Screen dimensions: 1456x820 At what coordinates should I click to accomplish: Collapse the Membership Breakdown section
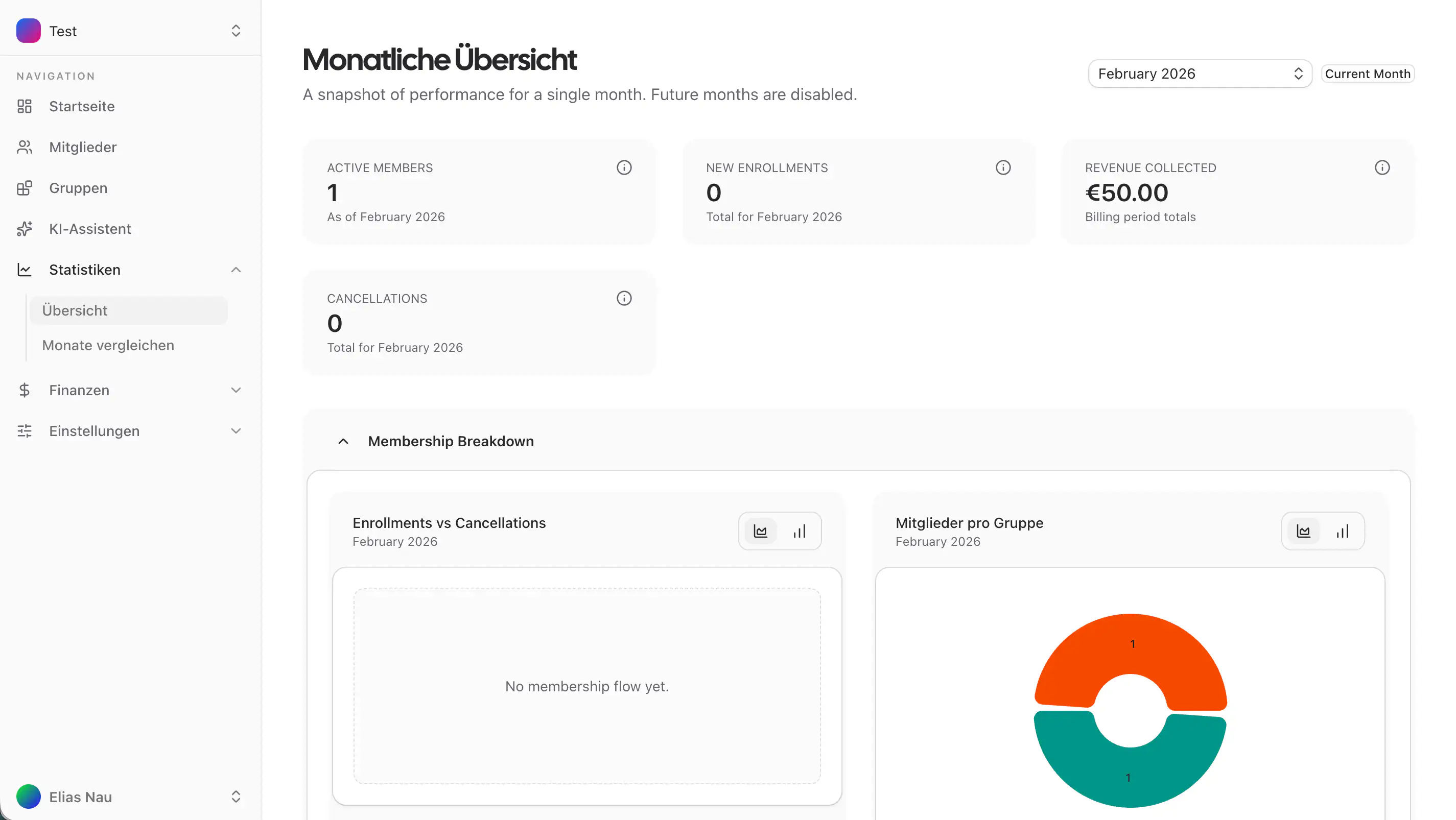coord(343,441)
